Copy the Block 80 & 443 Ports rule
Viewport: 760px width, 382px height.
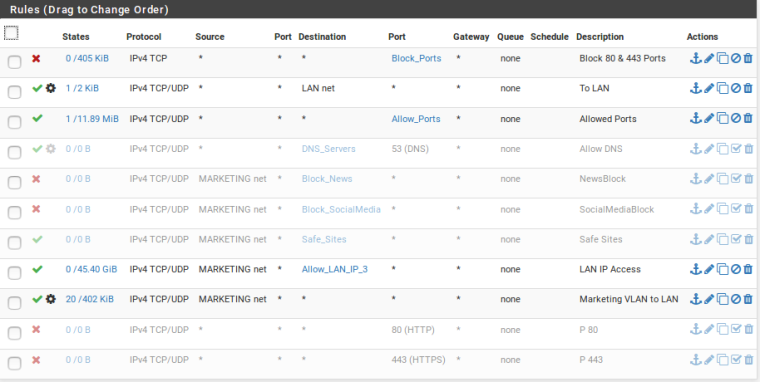pos(723,59)
